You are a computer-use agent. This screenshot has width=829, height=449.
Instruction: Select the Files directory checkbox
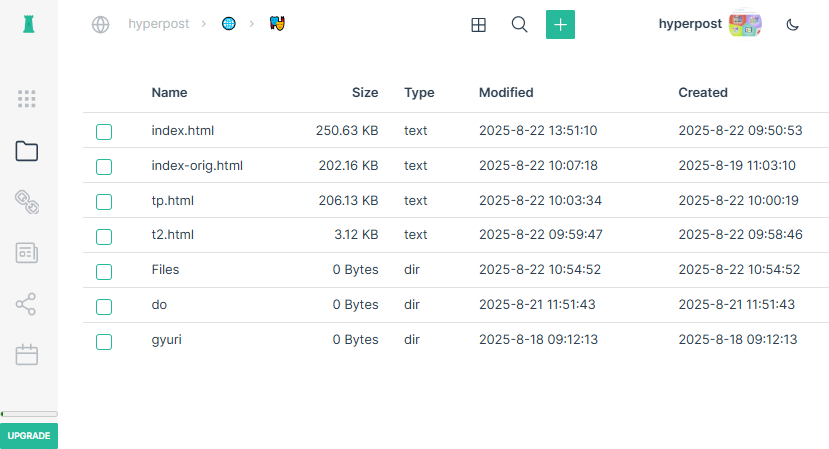(x=104, y=271)
